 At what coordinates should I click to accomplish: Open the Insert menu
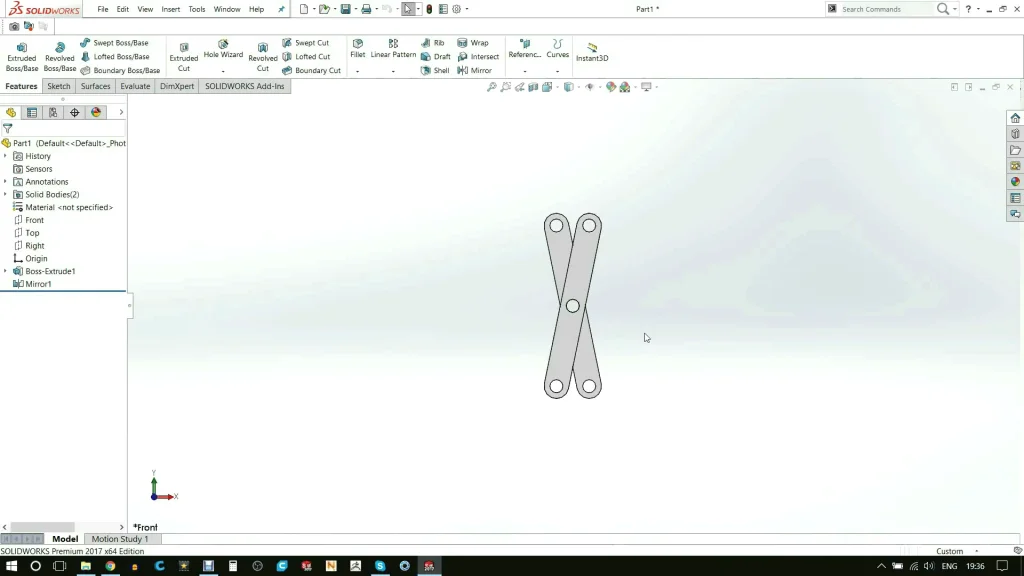coord(170,9)
